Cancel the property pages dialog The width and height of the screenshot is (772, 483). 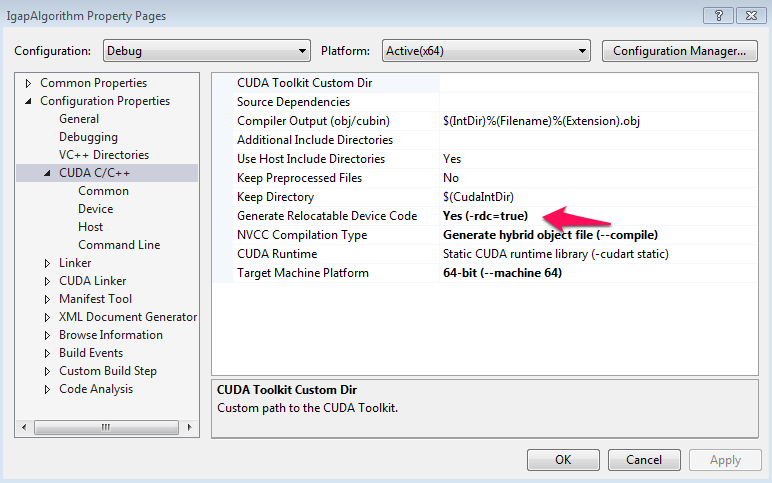(x=644, y=460)
